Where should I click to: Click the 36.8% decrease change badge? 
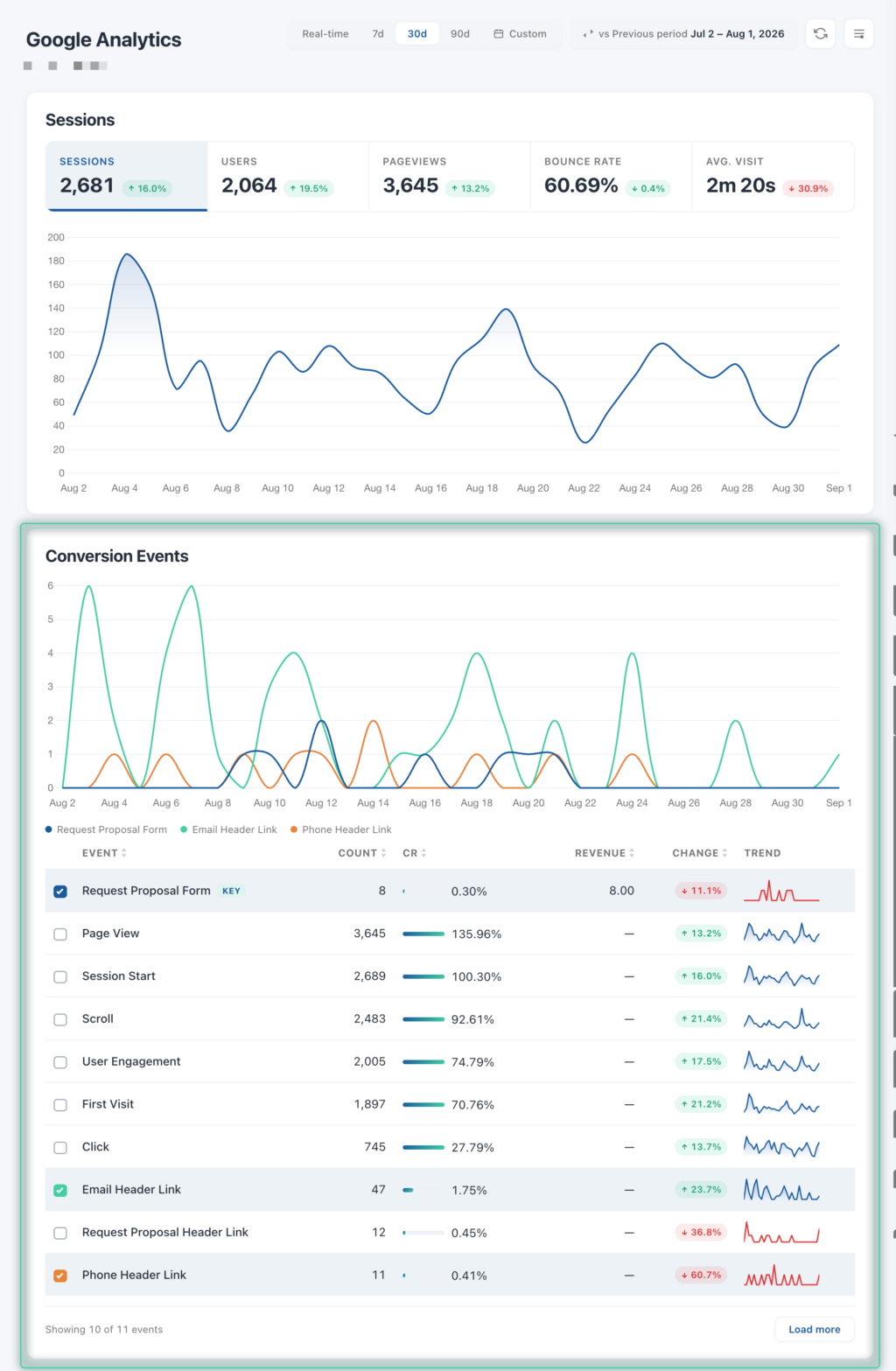pyautogui.click(x=701, y=1232)
